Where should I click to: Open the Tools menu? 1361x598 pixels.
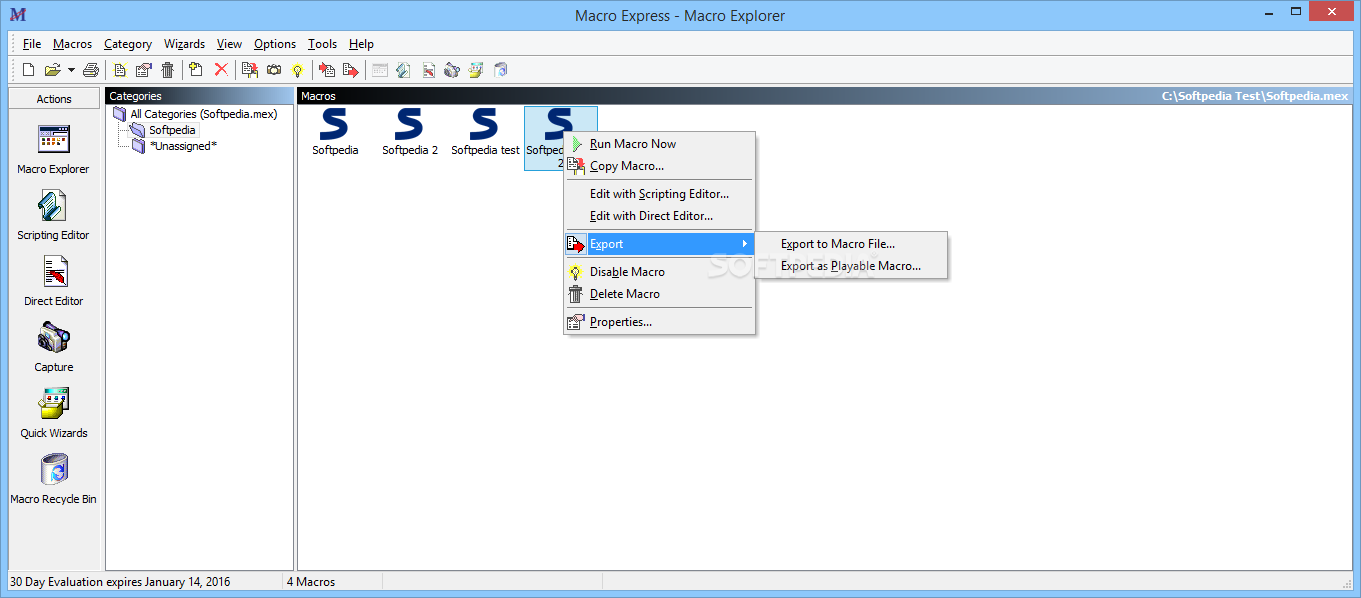pyautogui.click(x=322, y=44)
